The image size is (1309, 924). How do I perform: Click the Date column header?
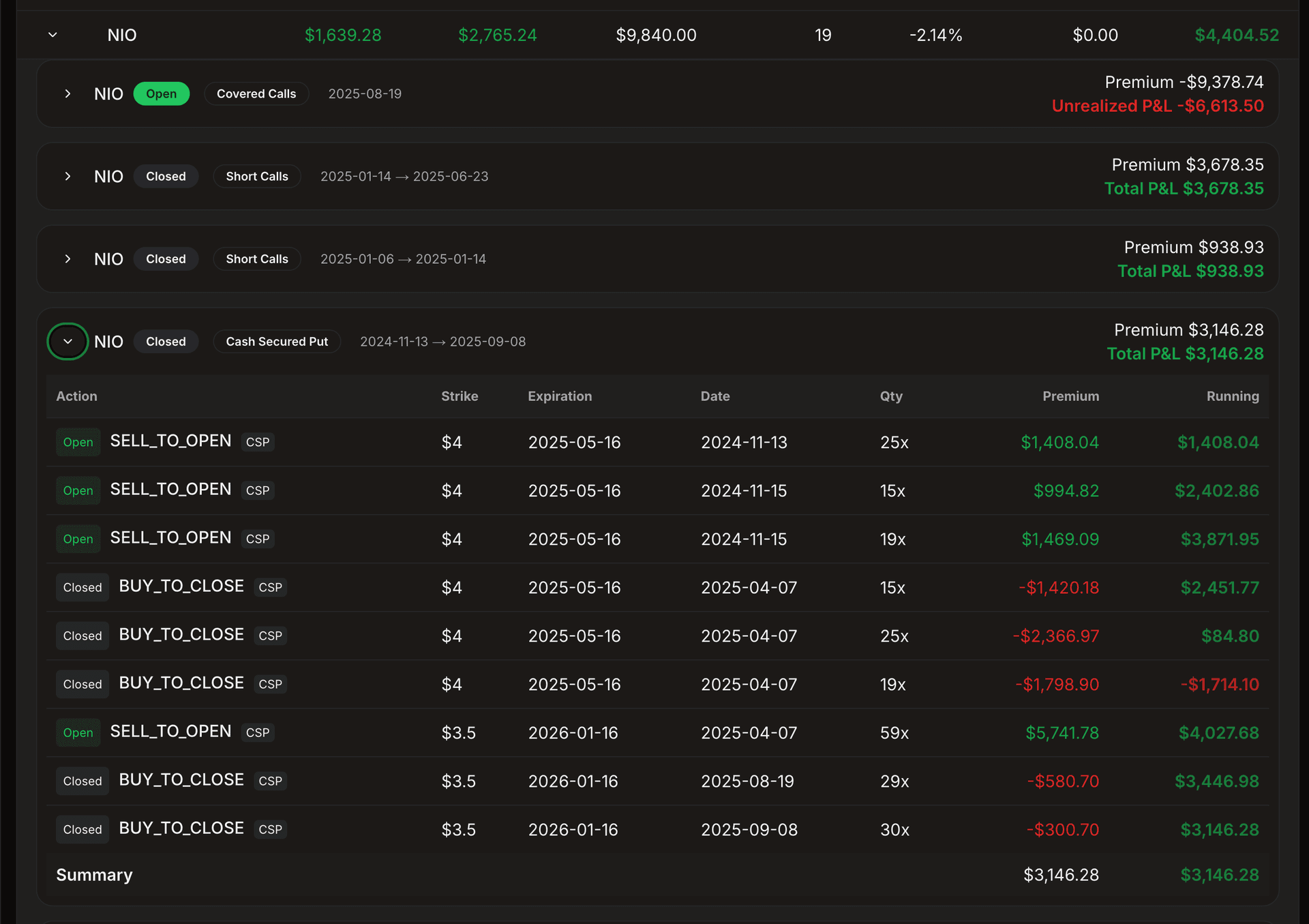click(714, 396)
